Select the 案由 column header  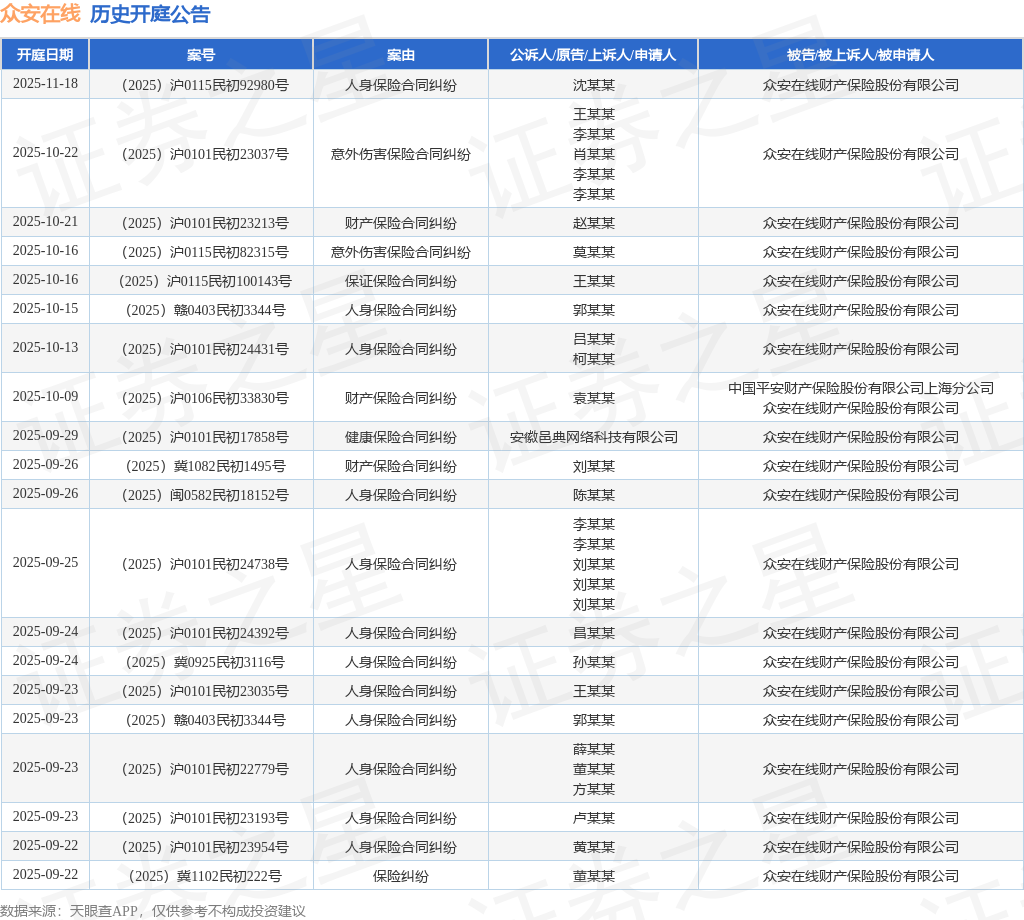(400, 55)
